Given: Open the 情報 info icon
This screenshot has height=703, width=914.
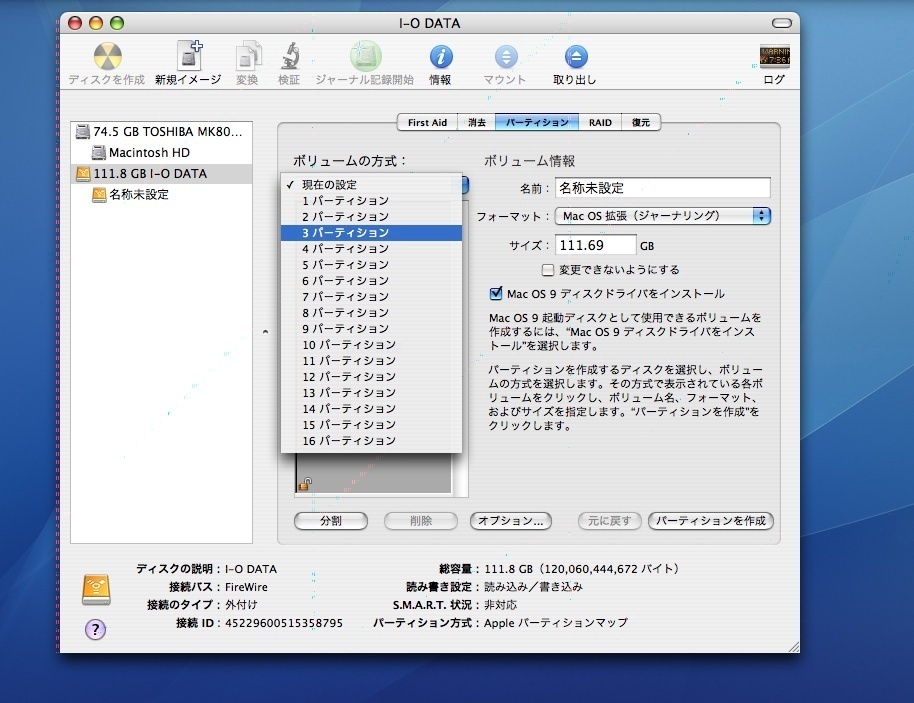Looking at the screenshot, I should [x=441, y=57].
